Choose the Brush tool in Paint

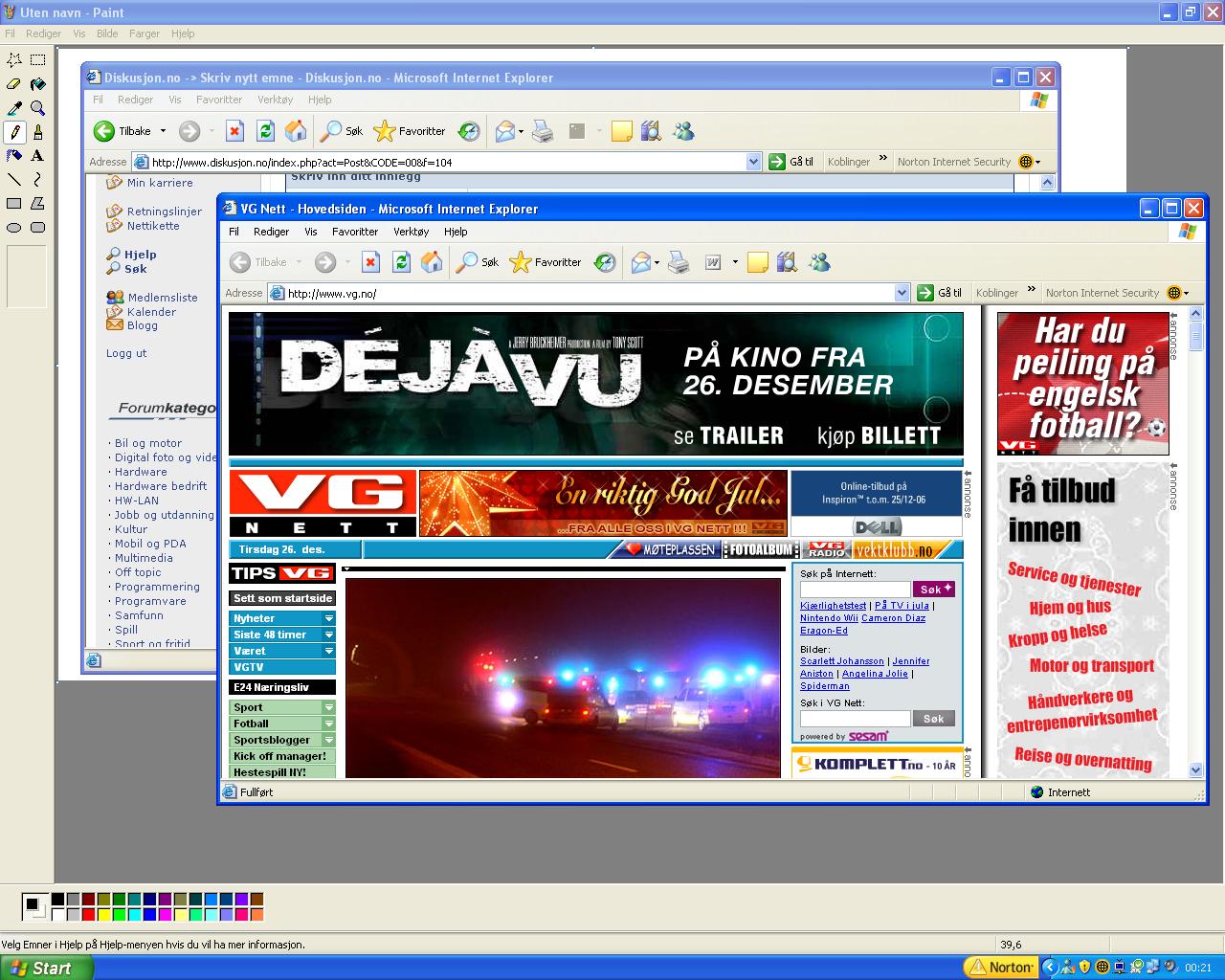coord(37,132)
